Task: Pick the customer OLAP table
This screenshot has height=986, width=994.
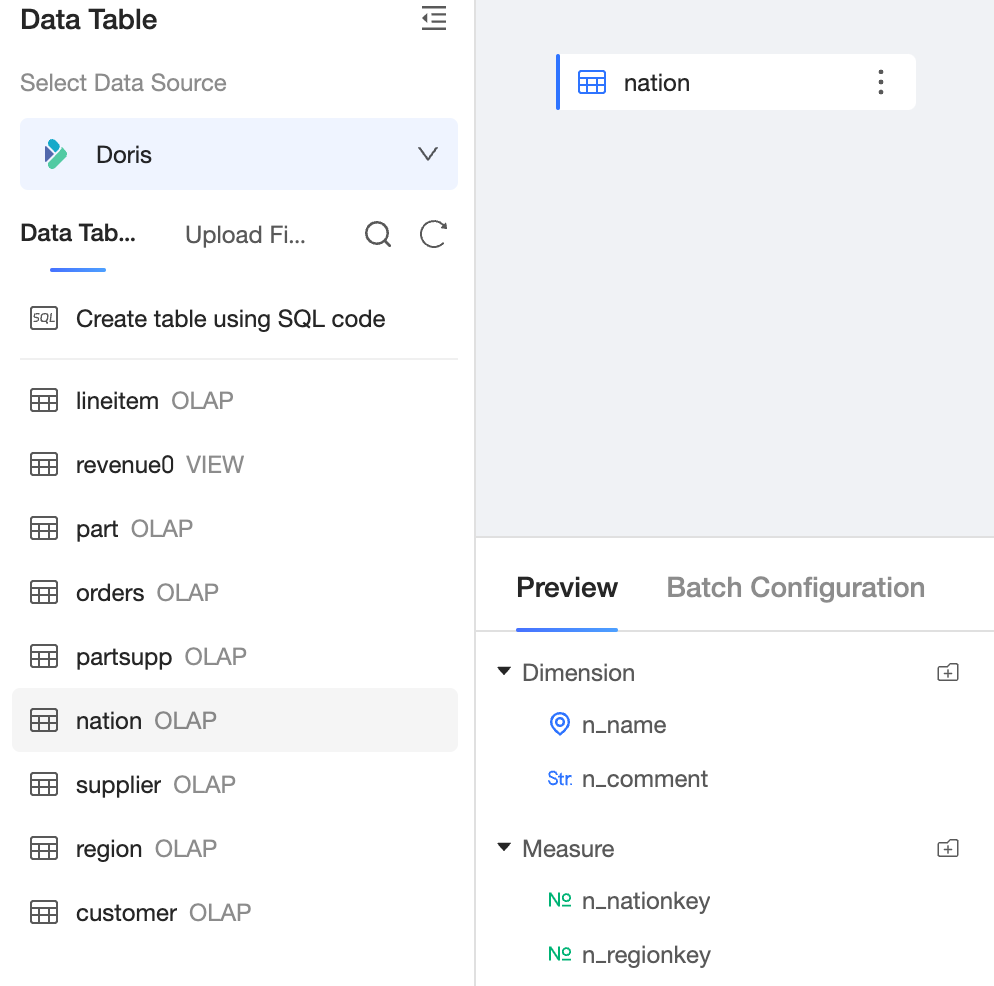Action: (126, 913)
